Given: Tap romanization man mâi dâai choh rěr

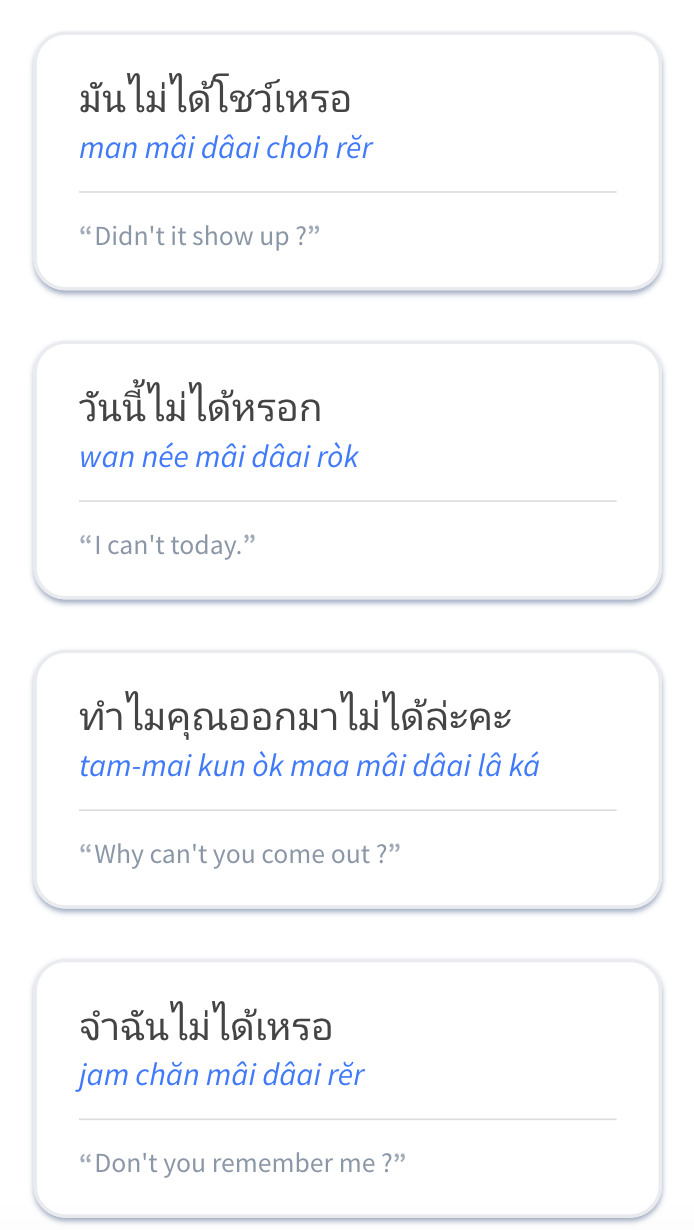Looking at the screenshot, I should coord(226,149).
